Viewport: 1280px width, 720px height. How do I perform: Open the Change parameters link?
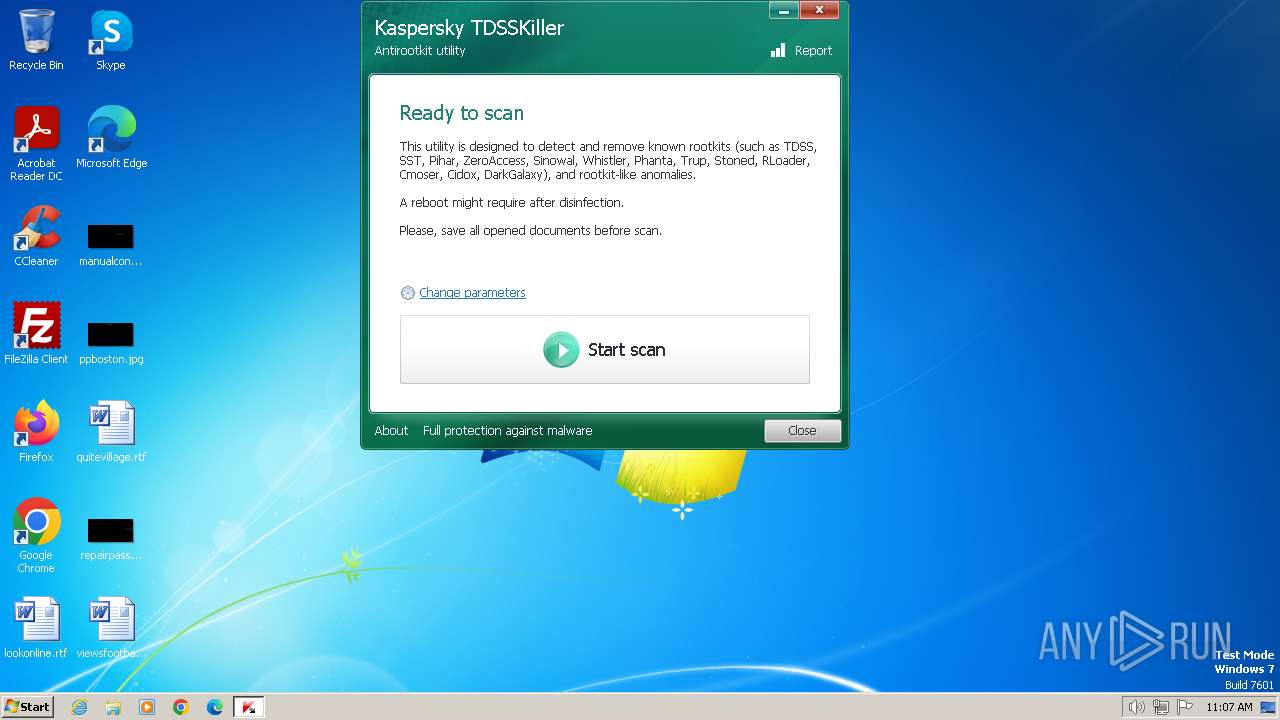click(472, 293)
